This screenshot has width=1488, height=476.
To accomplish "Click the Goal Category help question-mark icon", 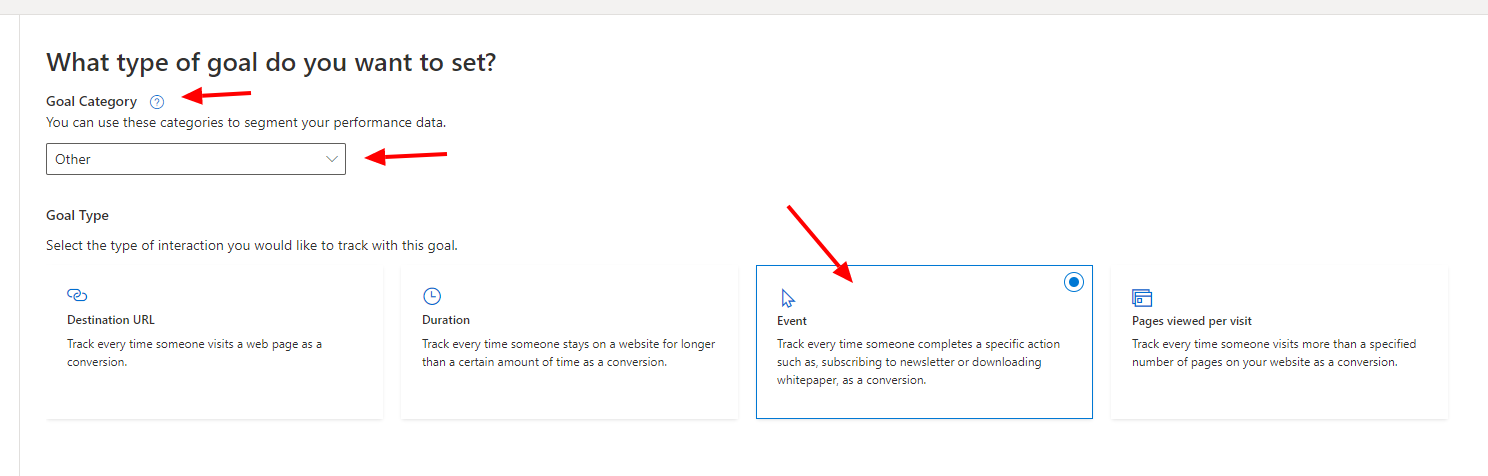I will pyautogui.click(x=156, y=102).
